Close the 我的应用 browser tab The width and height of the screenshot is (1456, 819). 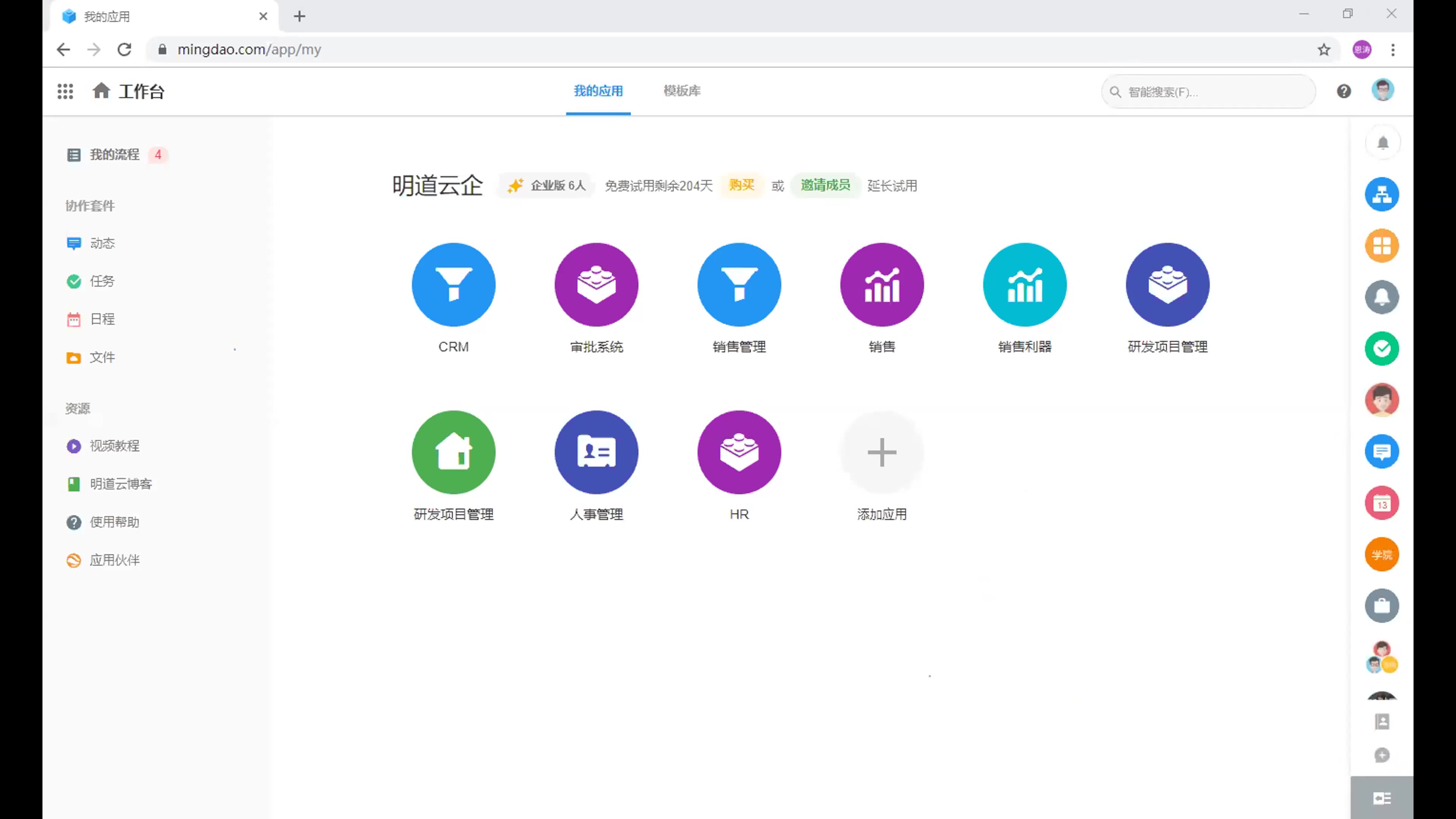pos(263,16)
